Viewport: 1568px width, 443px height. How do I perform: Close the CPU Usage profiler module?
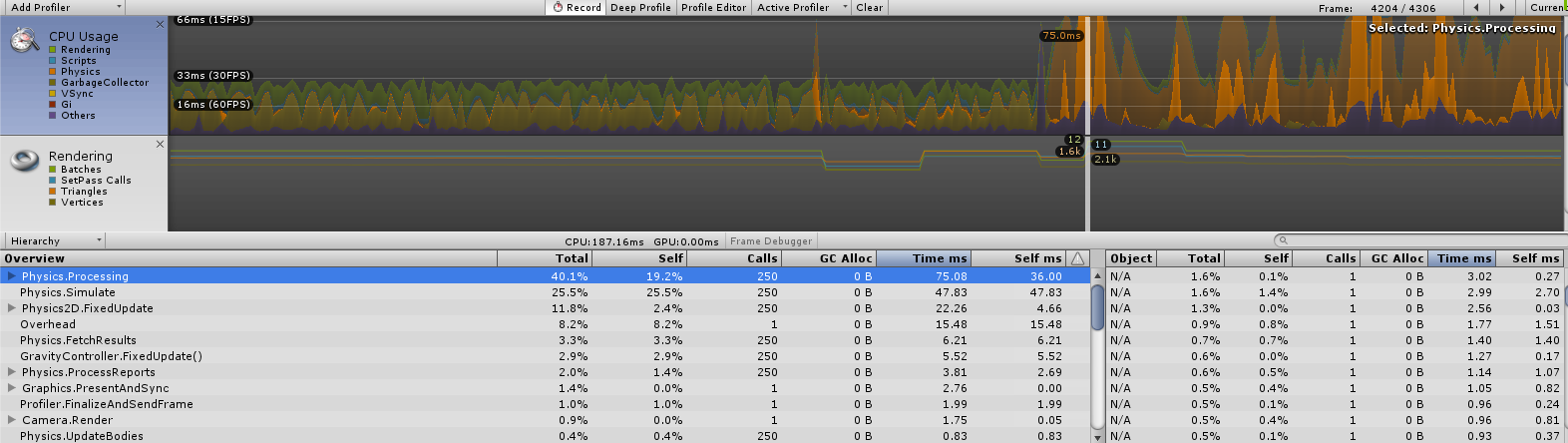point(160,23)
